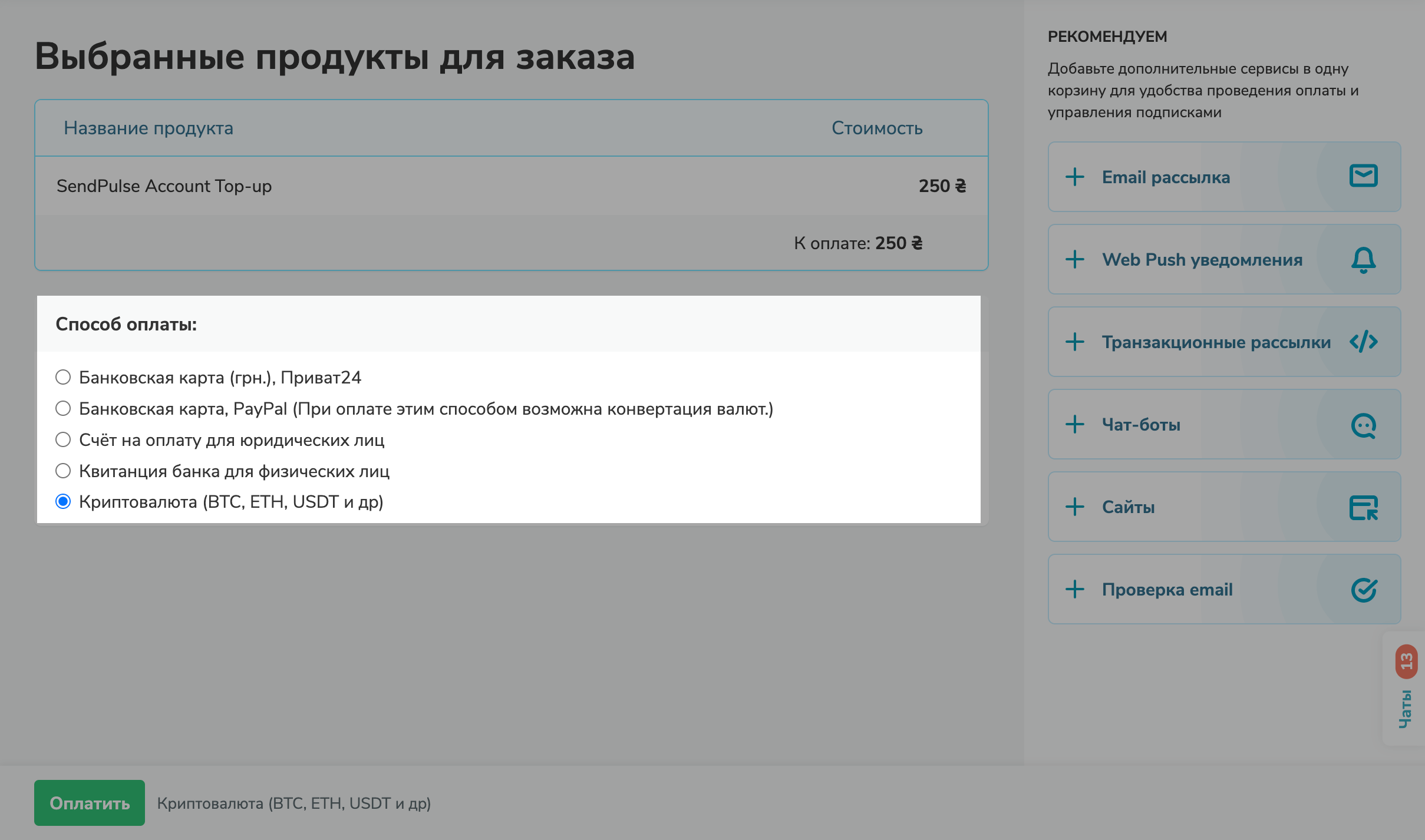Click the Проверка email checkmark icon
Image resolution: width=1425 pixels, height=840 pixels.
coord(1364,589)
